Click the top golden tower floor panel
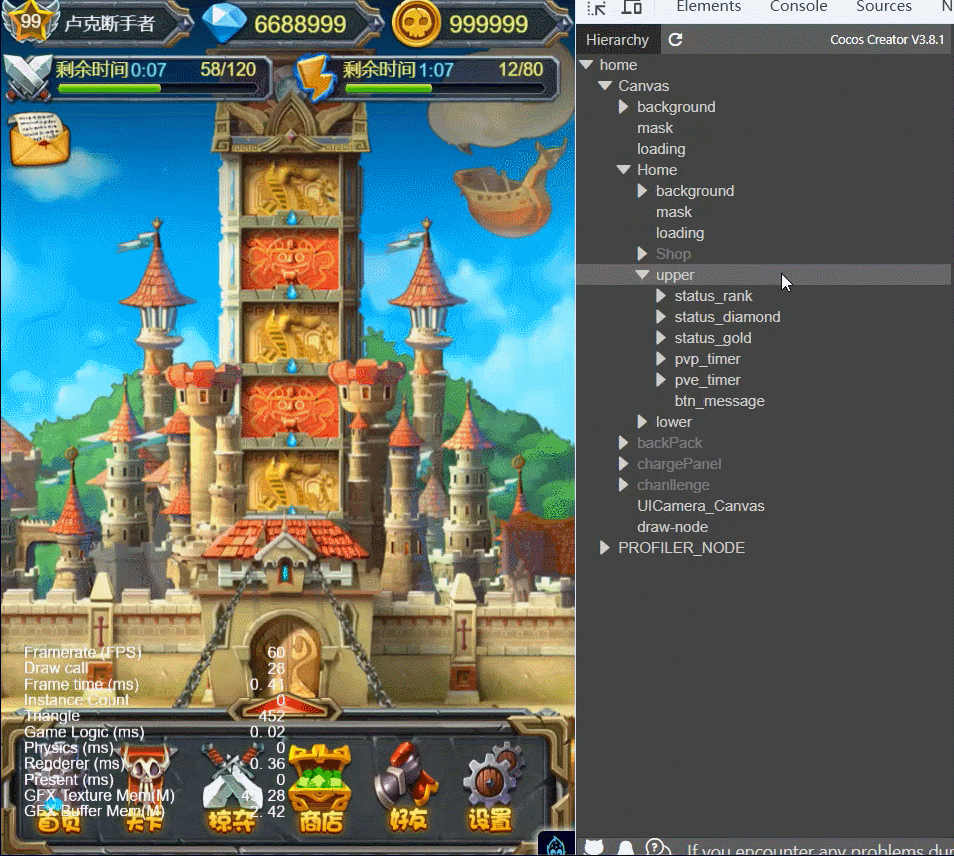Image resolution: width=954 pixels, height=856 pixels. click(291, 186)
